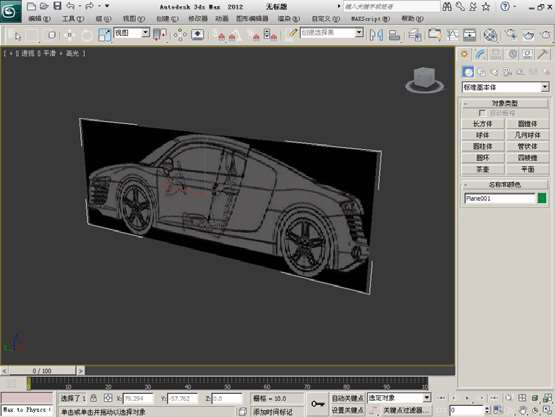
Task: Click the Redo arrow icon
Action: click(x=90, y=6)
